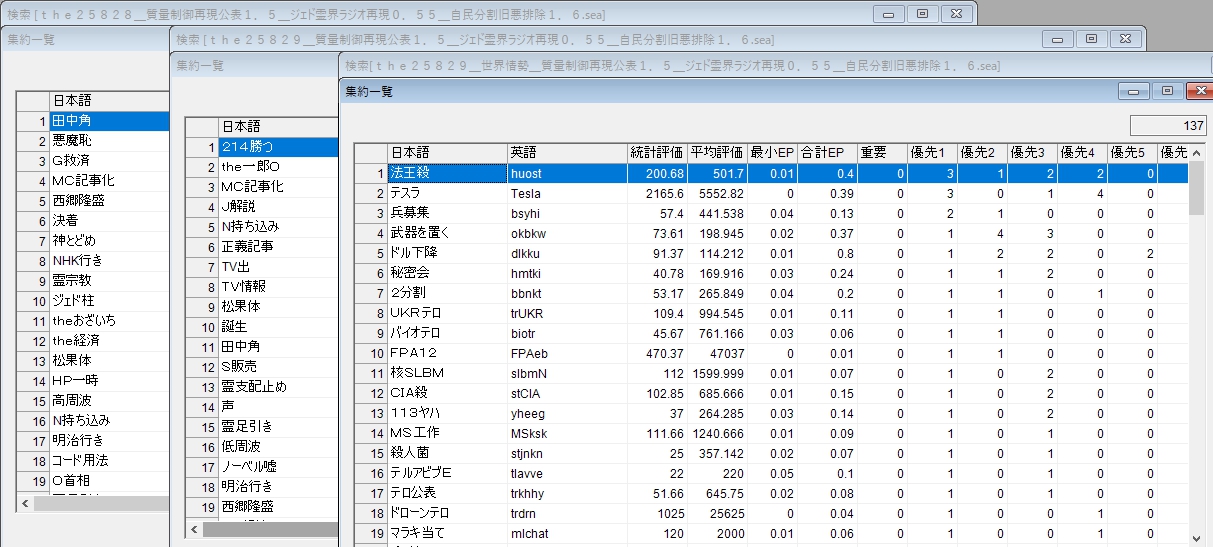This screenshot has width=1213, height=547.
Task: Minimize the the25828 search window
Action: pos(887,14)
